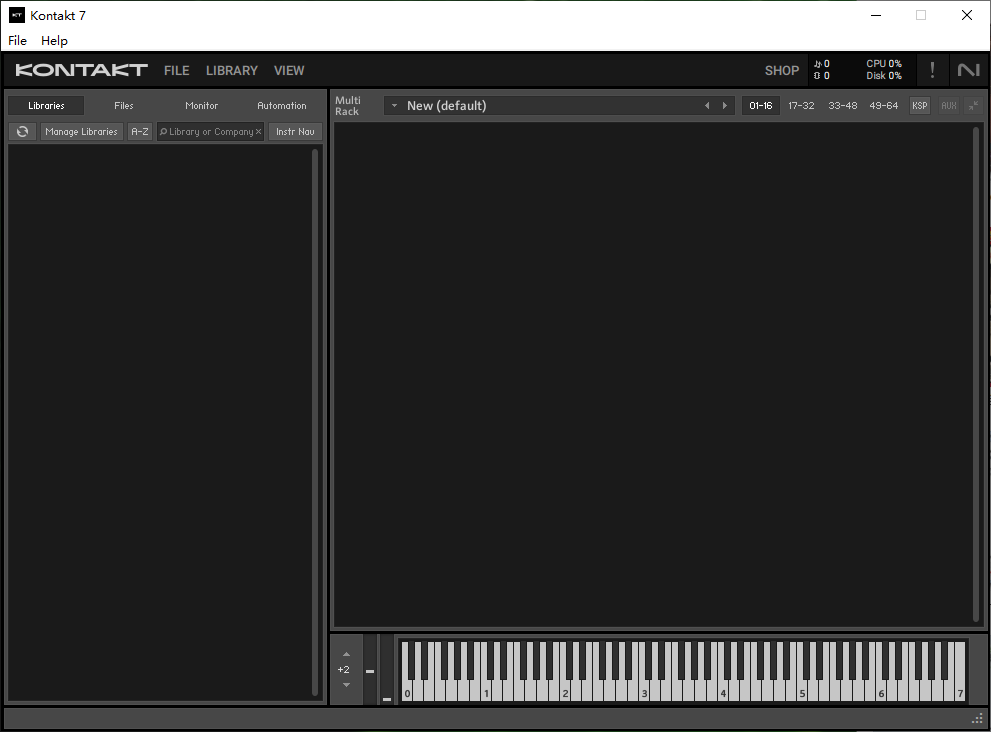This screenshot has width=991, height=732.
Task: Click the Kontakt logo in header
Action: click(82, 70)
